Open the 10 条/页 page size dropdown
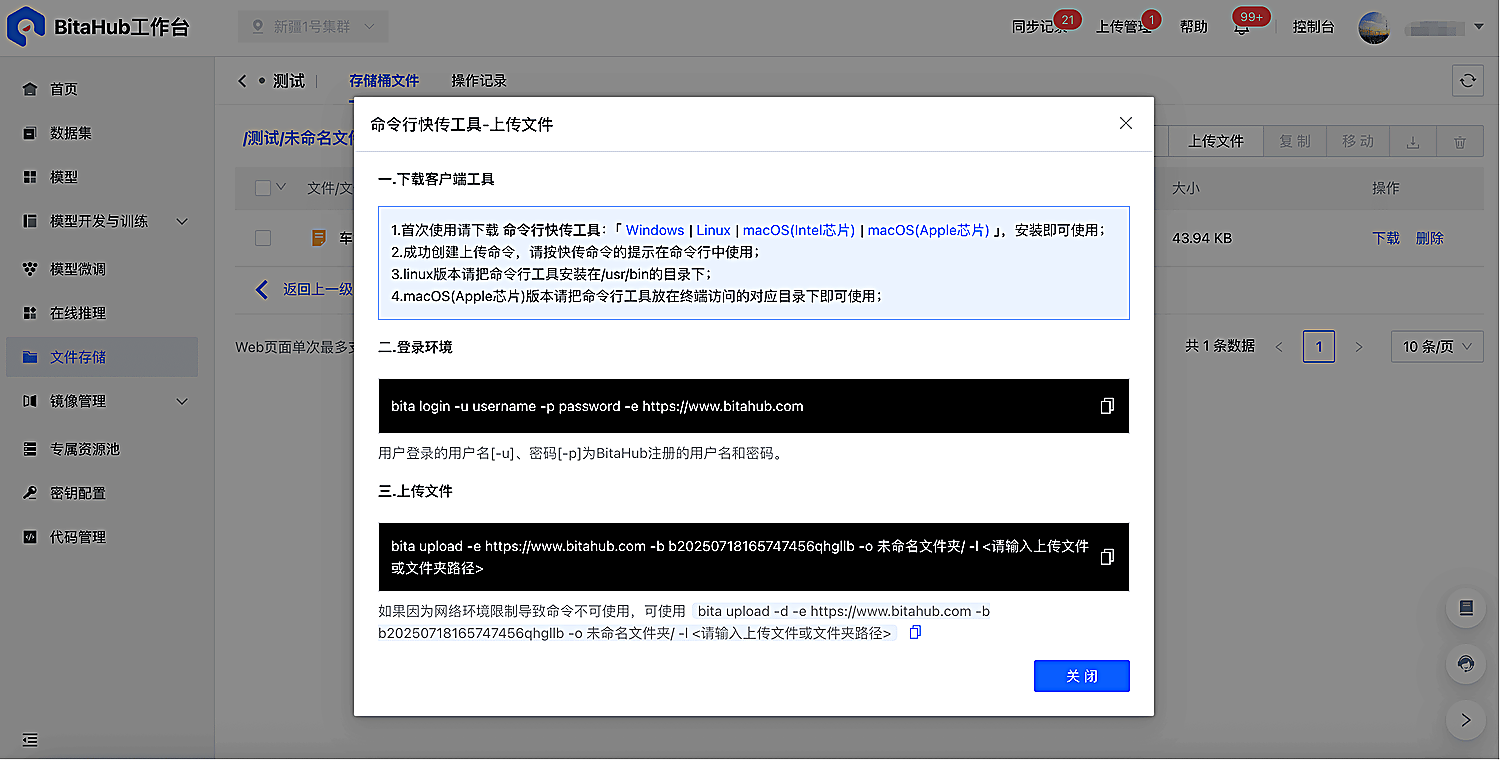This screenshot has width=1500, height=760. point(1437,346)
